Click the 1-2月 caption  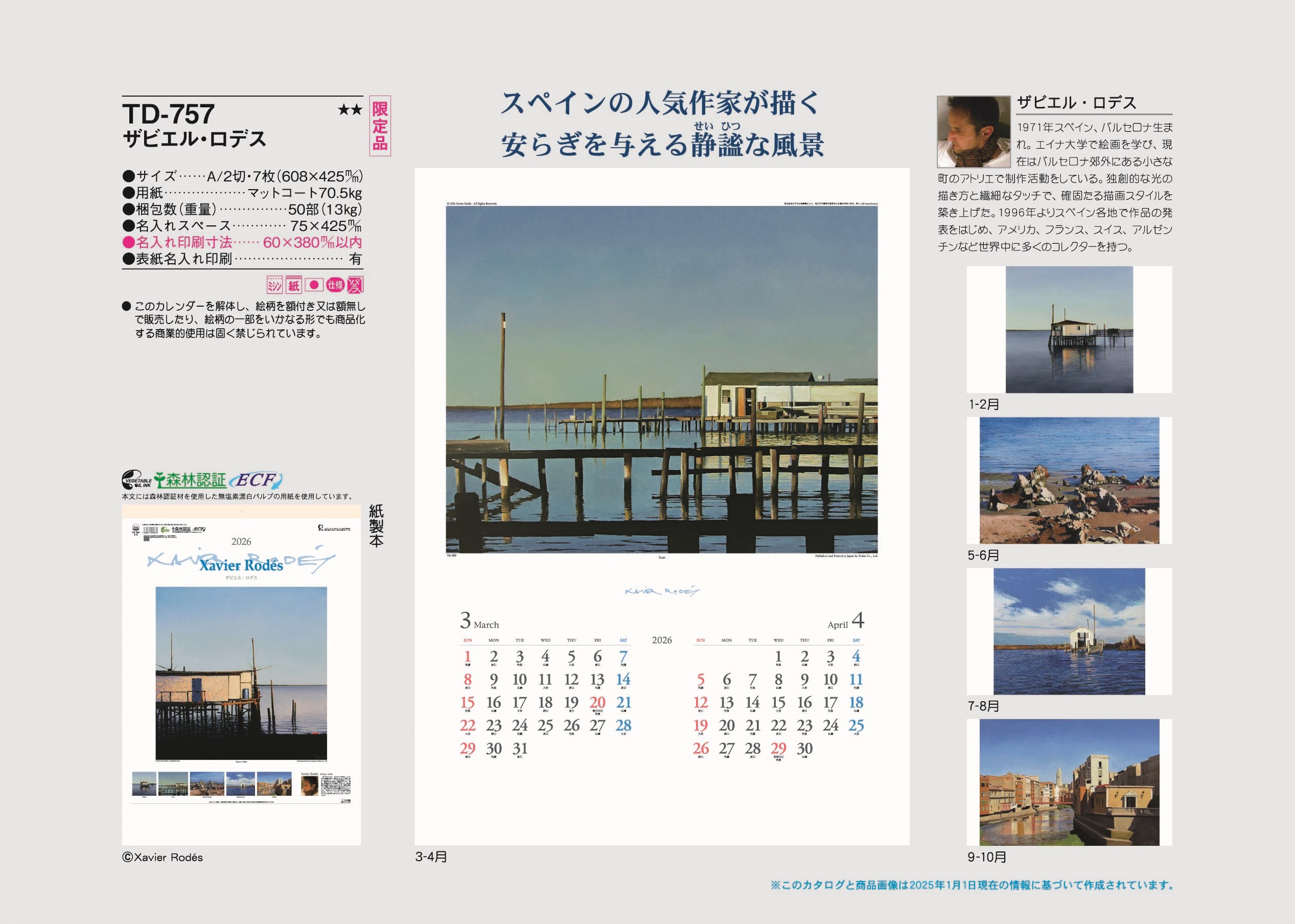pyautogui.click(x=984, y=405)
